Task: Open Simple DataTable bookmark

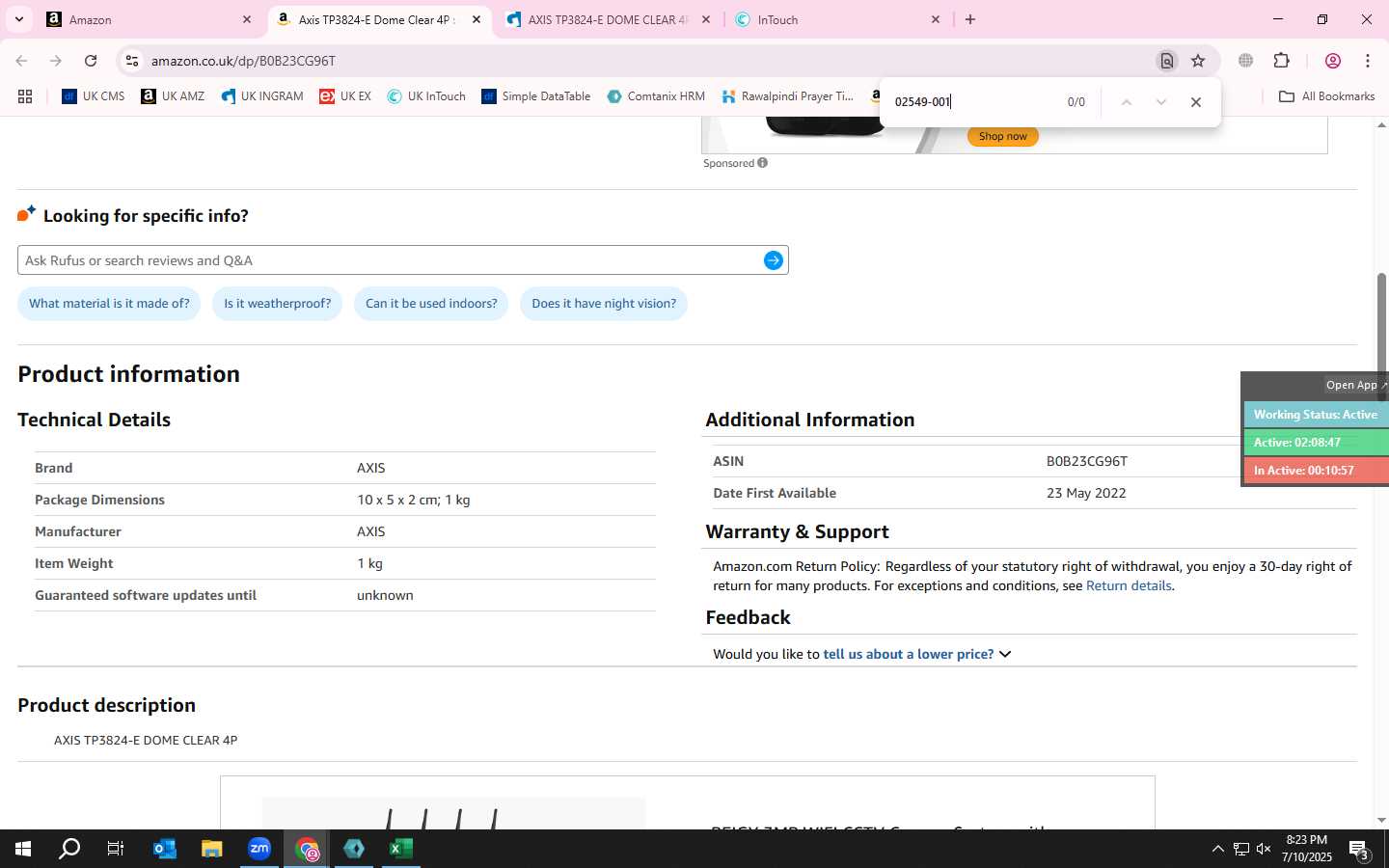Action: tap(536, 96)
